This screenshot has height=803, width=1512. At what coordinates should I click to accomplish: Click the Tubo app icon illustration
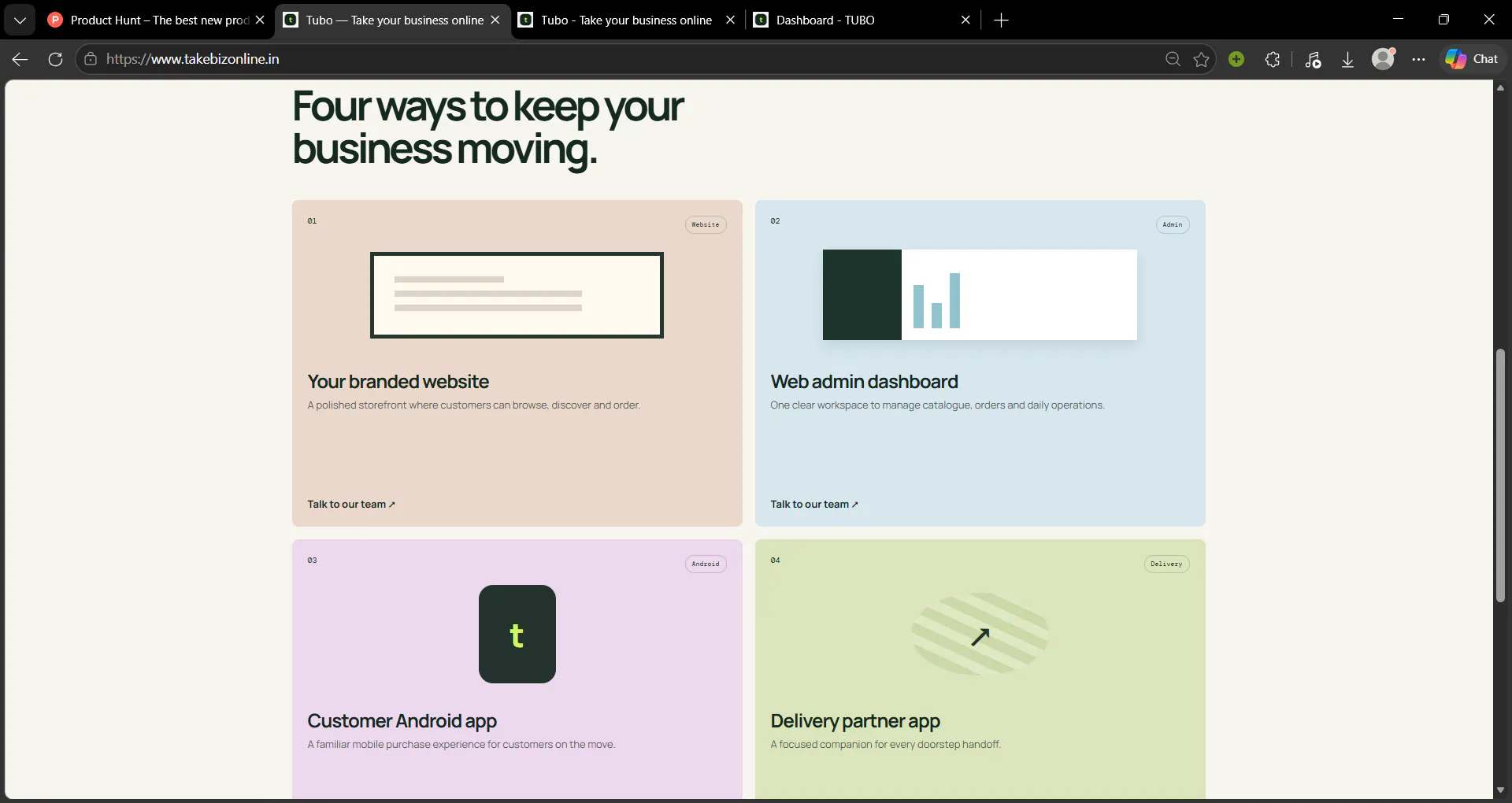(517, 634)
